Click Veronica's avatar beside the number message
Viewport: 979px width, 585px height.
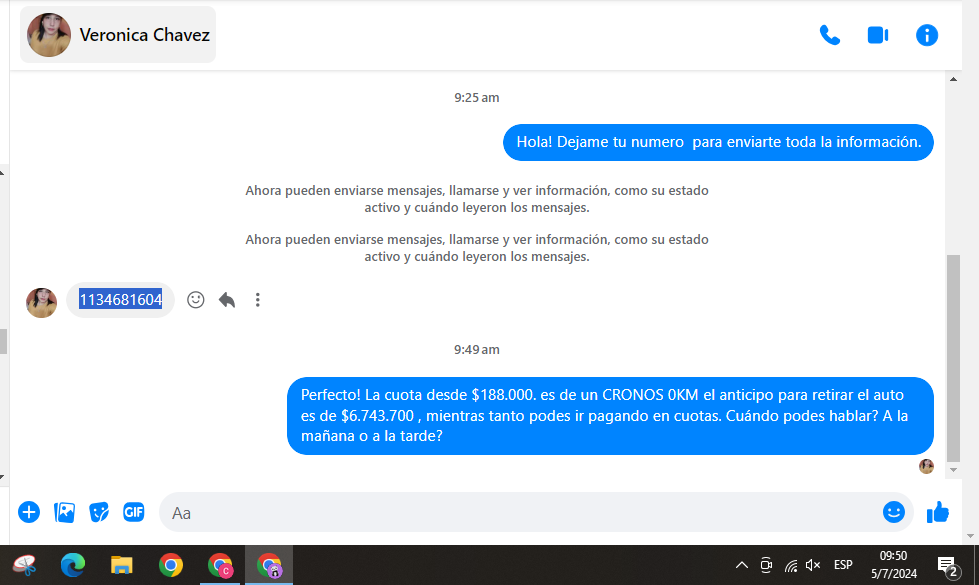click(41, 303)
